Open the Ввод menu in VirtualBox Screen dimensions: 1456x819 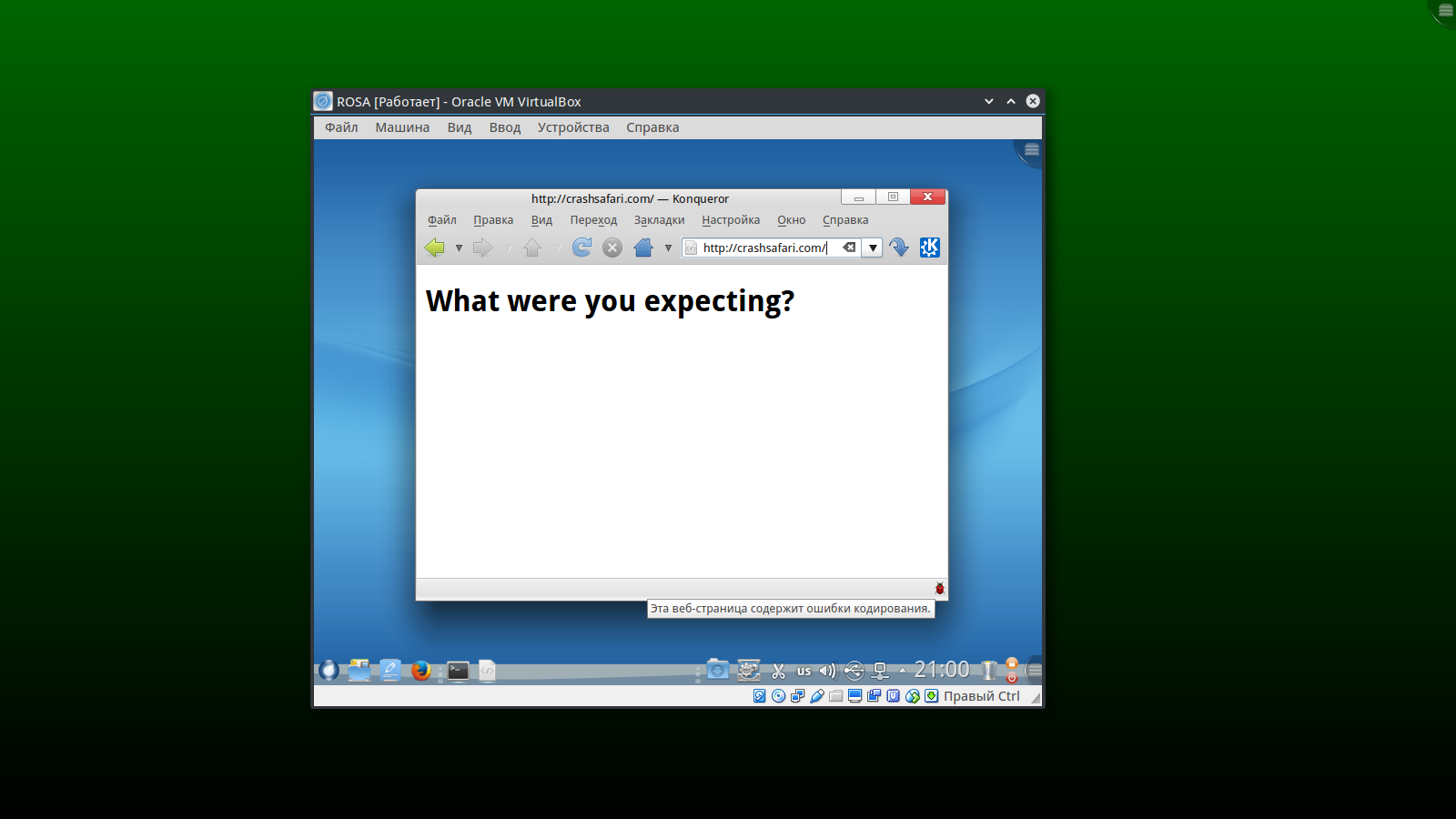(505, 127)
